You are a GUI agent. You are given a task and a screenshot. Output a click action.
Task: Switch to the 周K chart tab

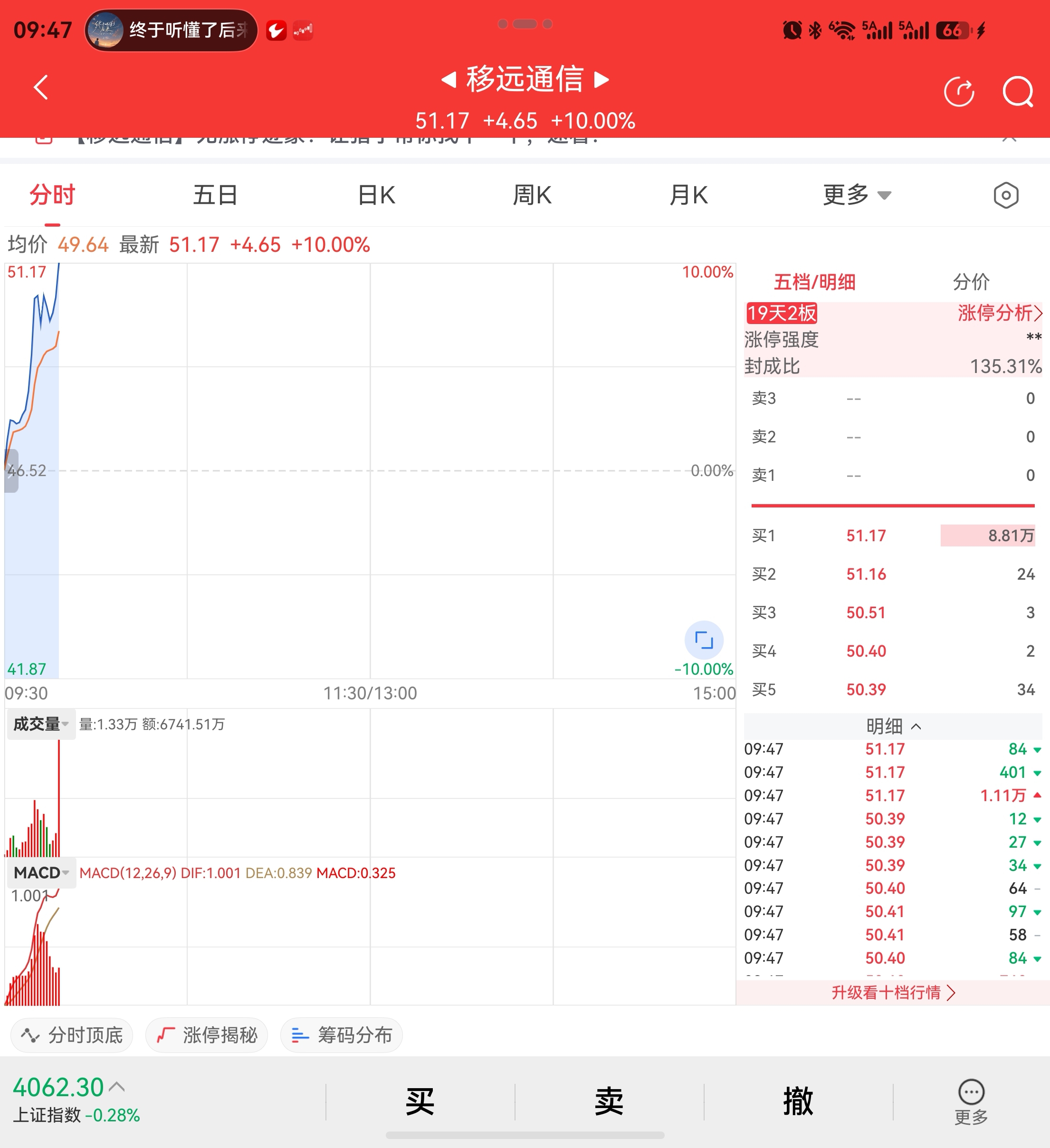(532, 195)
